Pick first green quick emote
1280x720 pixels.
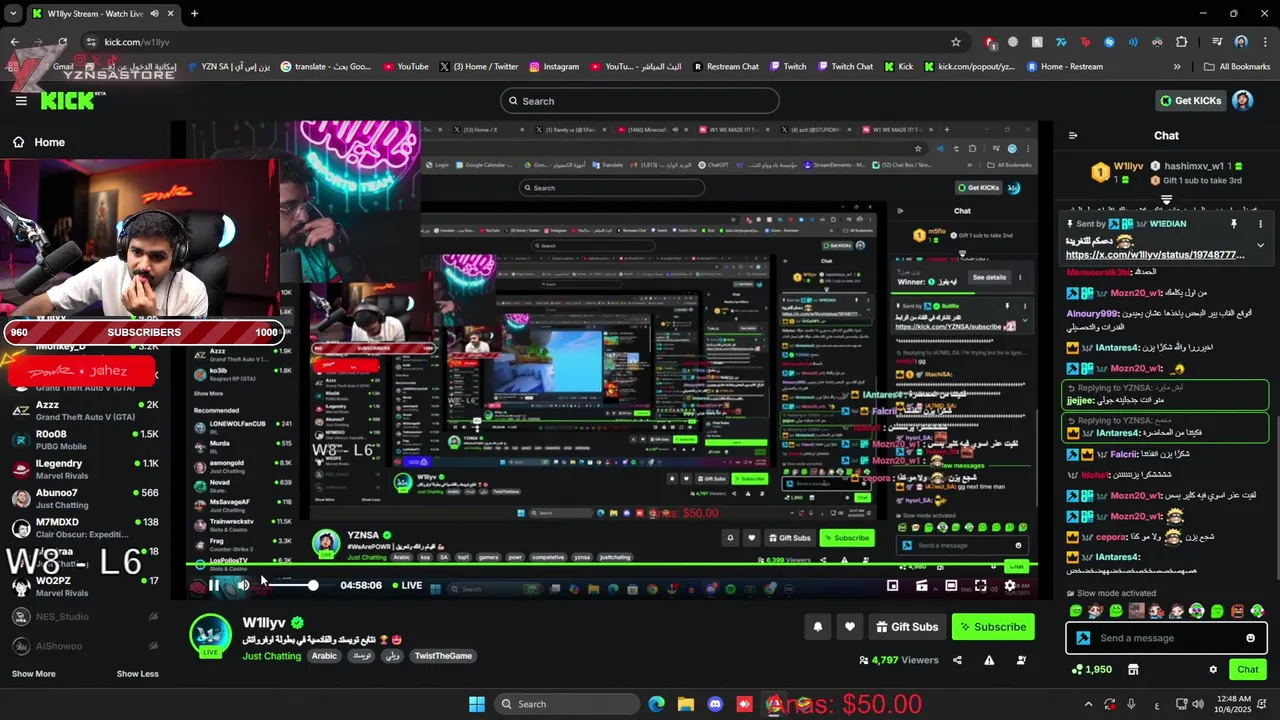[1075, 611]
